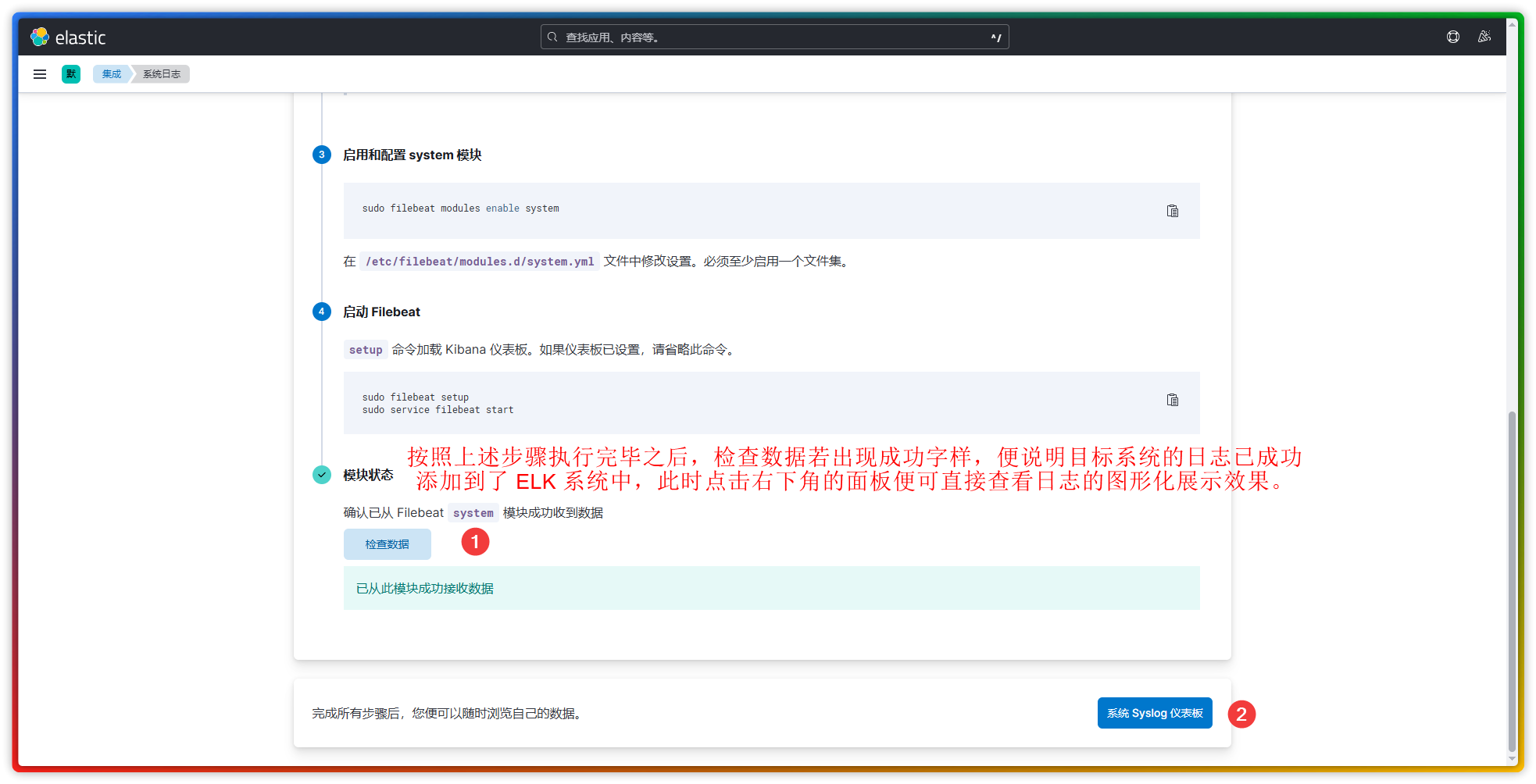Select the text 'sudo filebeat modules enable system'
Screen dimensions: 1536x784
pyautogui.click(x=461, y=208)
